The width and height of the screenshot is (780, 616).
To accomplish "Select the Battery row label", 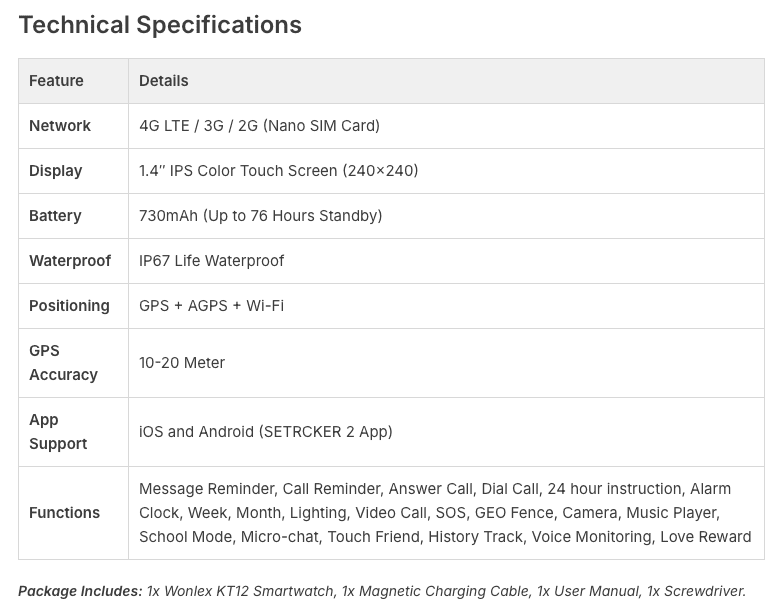I will (x=55, y=216).
